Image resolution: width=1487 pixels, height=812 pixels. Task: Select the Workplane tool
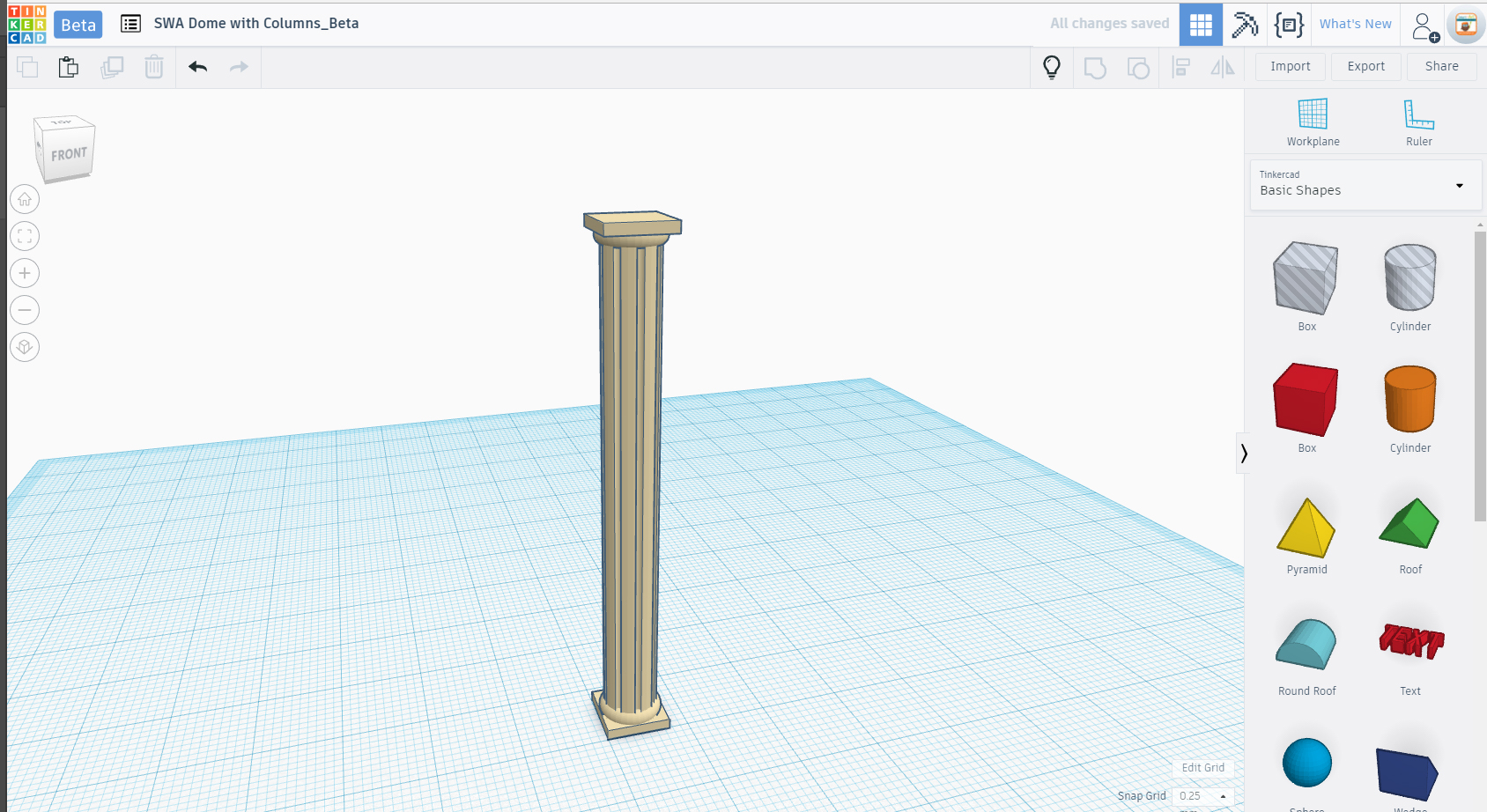pos(1313,122)
